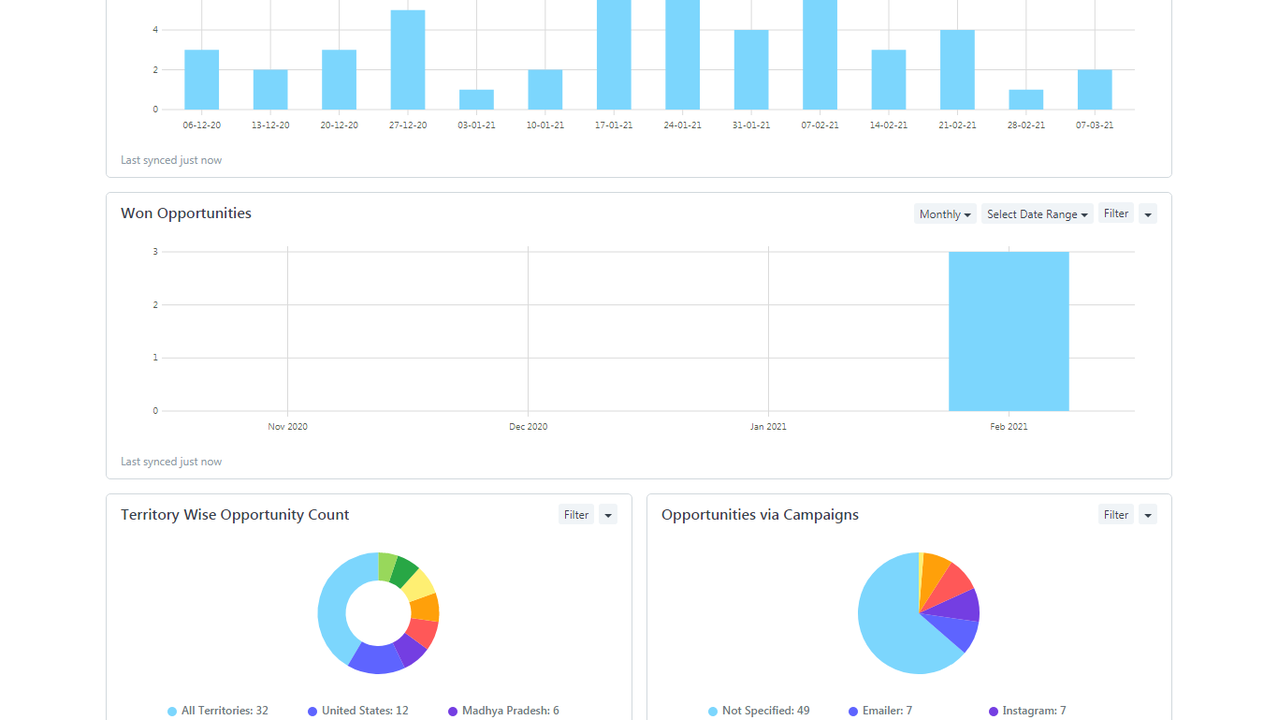
Task: Click the Feb 2021 bar in Won Opportunities
Action: tap(1008, 331)
